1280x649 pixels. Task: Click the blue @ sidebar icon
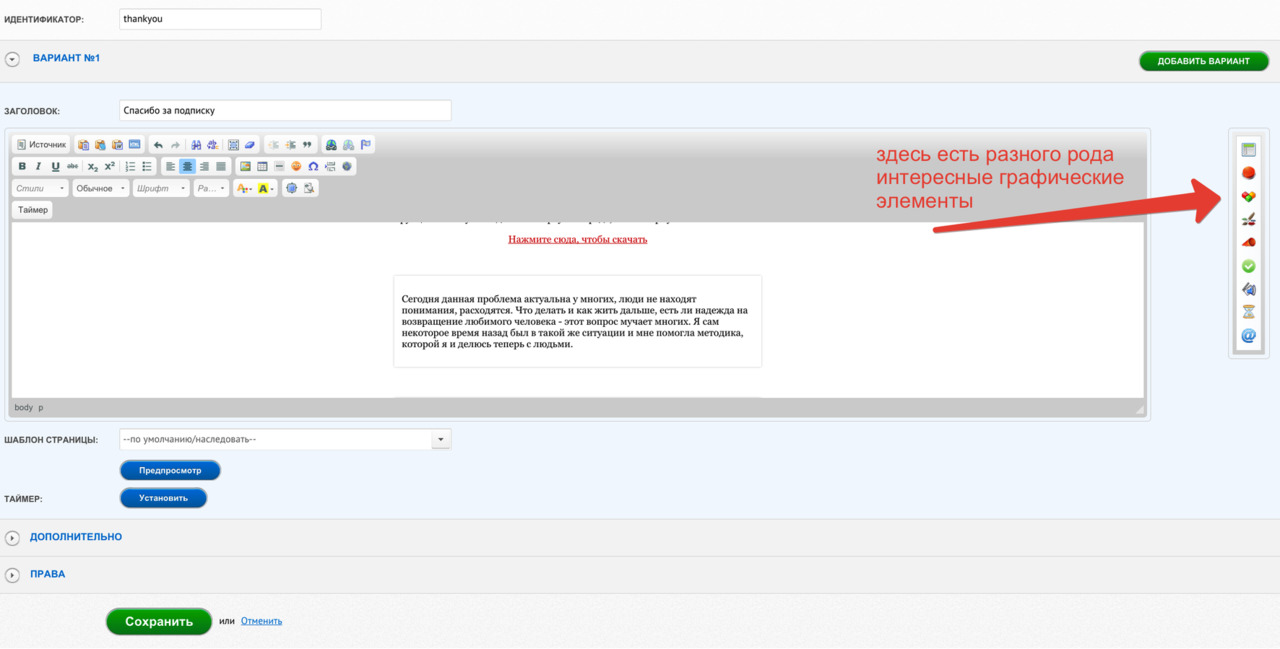tap(1248, 336)
